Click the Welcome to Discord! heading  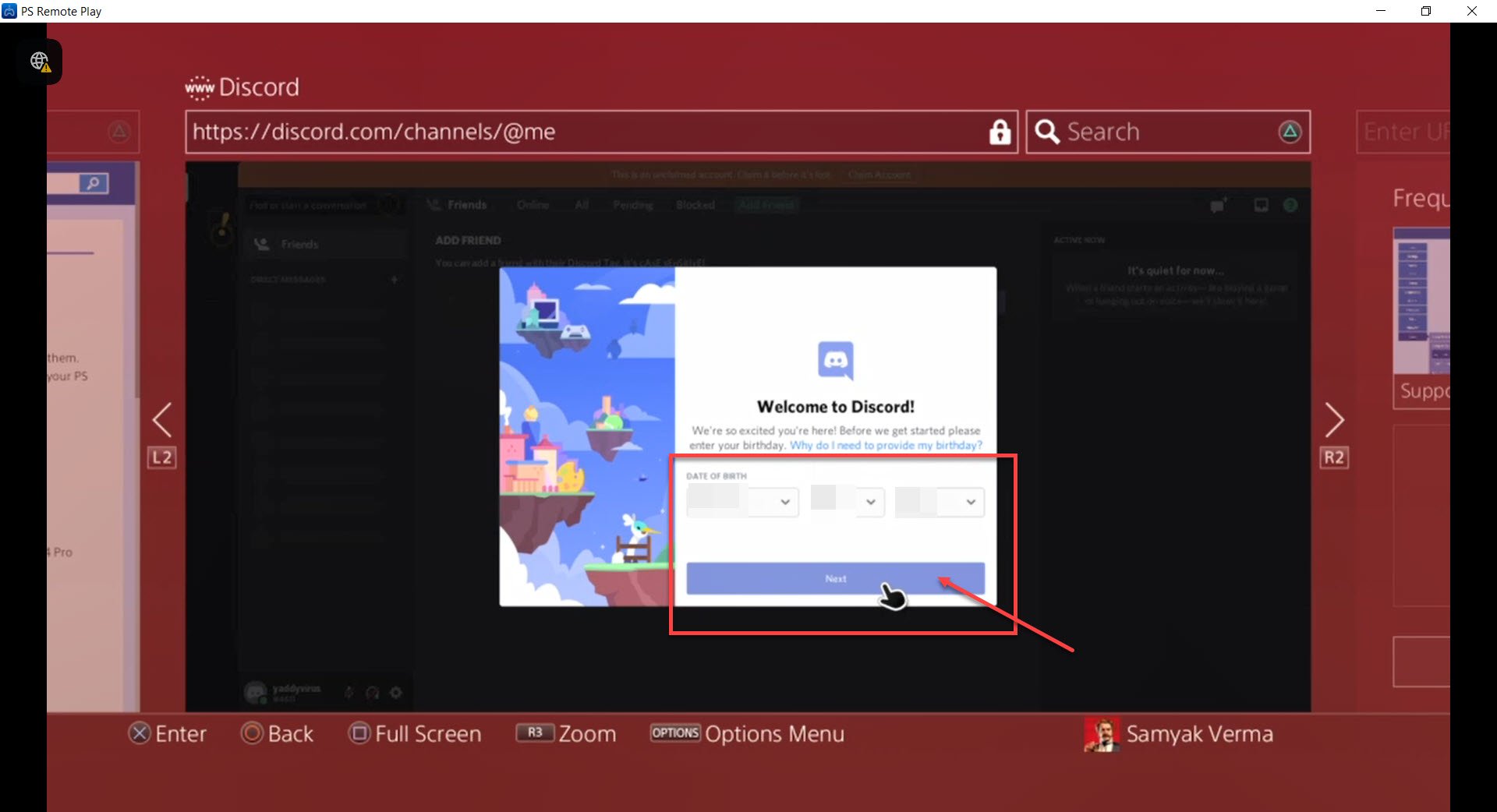[x=836, y=407]
